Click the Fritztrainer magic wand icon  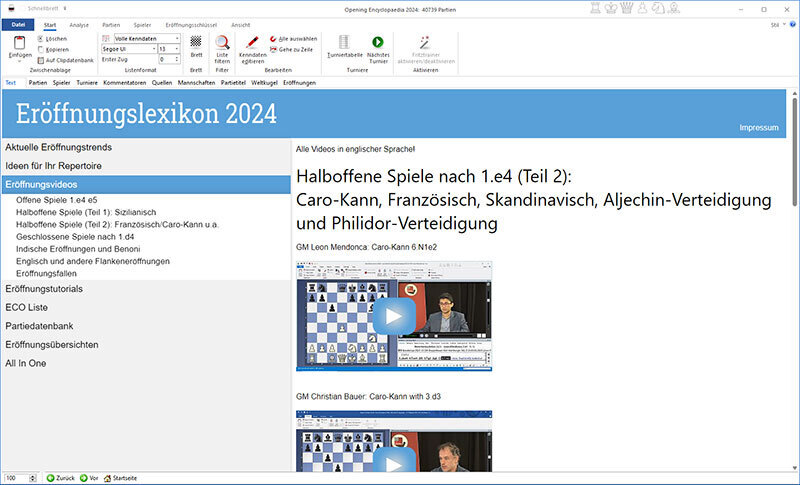pos(425,42)
